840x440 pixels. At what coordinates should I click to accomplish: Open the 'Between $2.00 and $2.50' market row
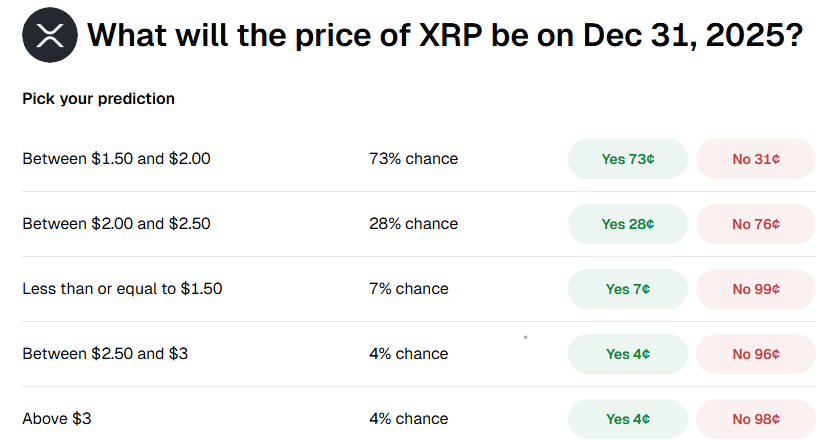pos(116,224)
